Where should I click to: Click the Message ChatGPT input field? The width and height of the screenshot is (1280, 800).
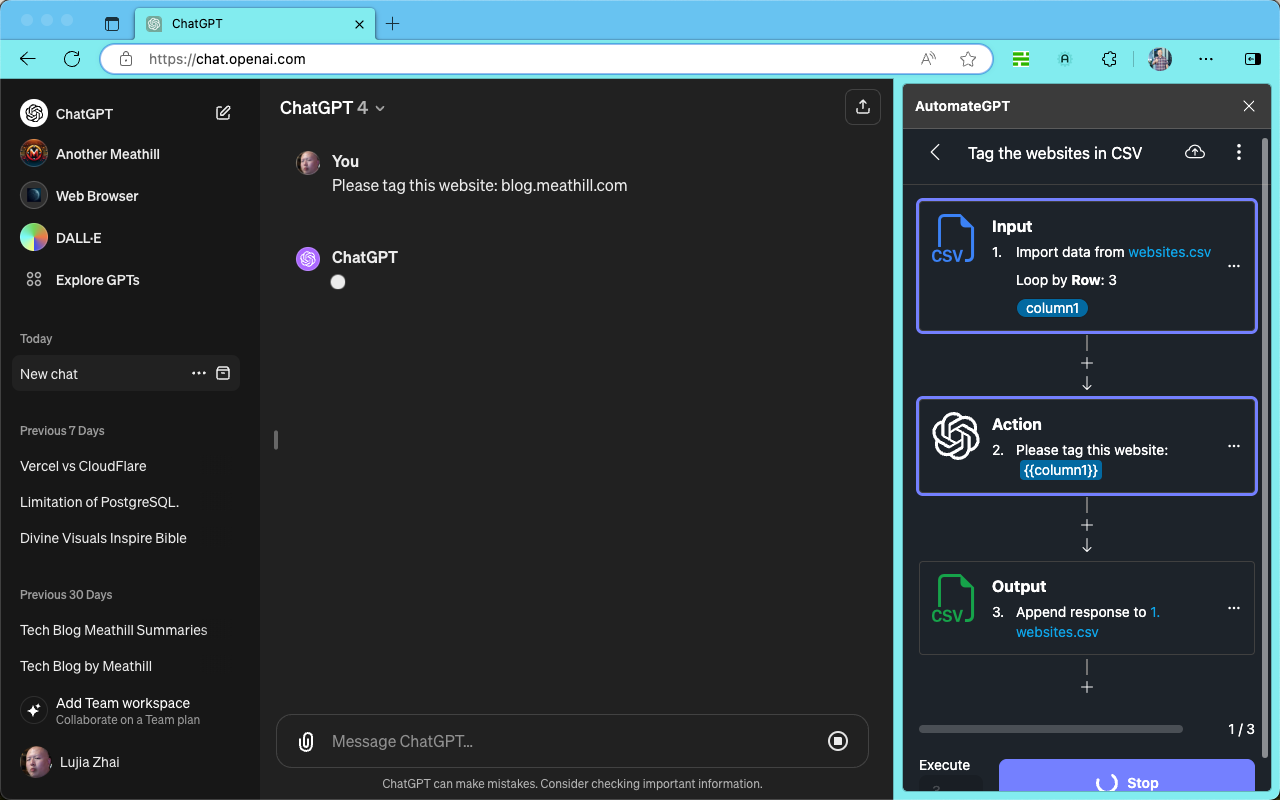(x=572, y=741)
